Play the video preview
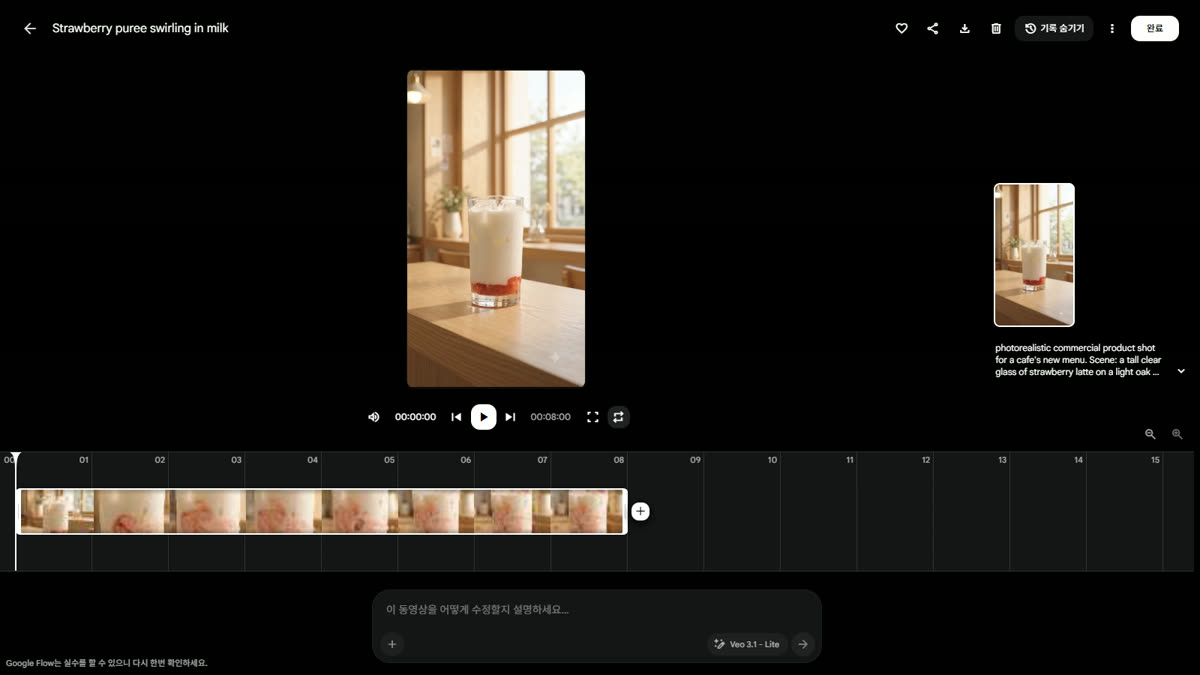Image resolution: width=1200 pixels, height=675 pixels. [484, 417]
